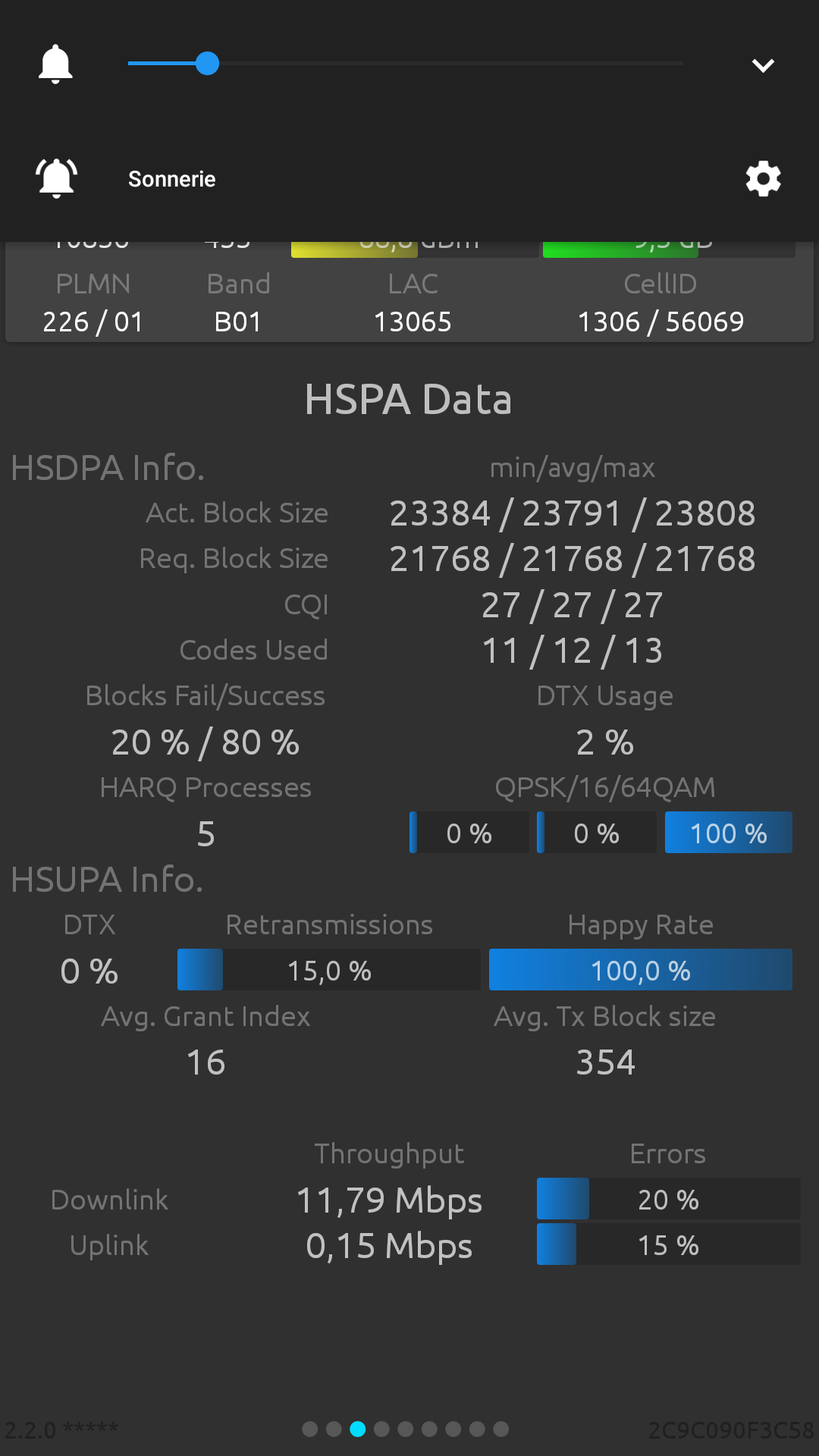Screen dimensions: 819x1456
Task: Jump to the last page dot
Action: point(501,1429)
